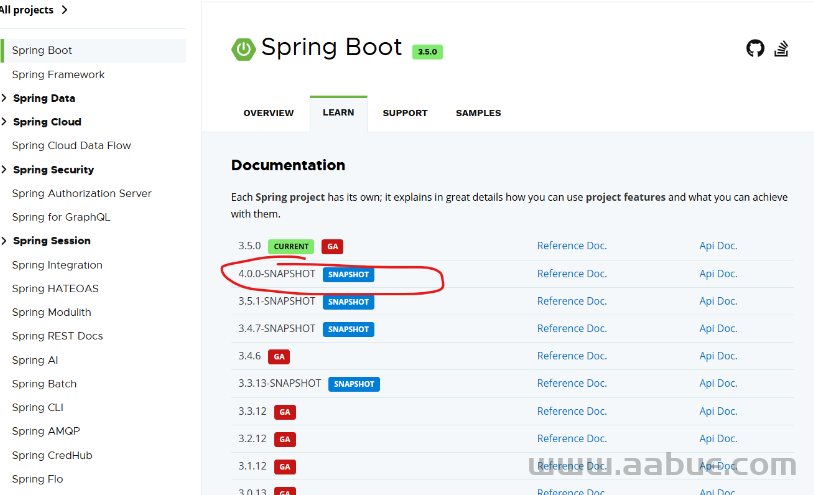Image resolution: width=814 pixels, height=495 pixels.
Task: Open Spring HATEOAS project
Action: pyautogui.click(x=55, y=288)
